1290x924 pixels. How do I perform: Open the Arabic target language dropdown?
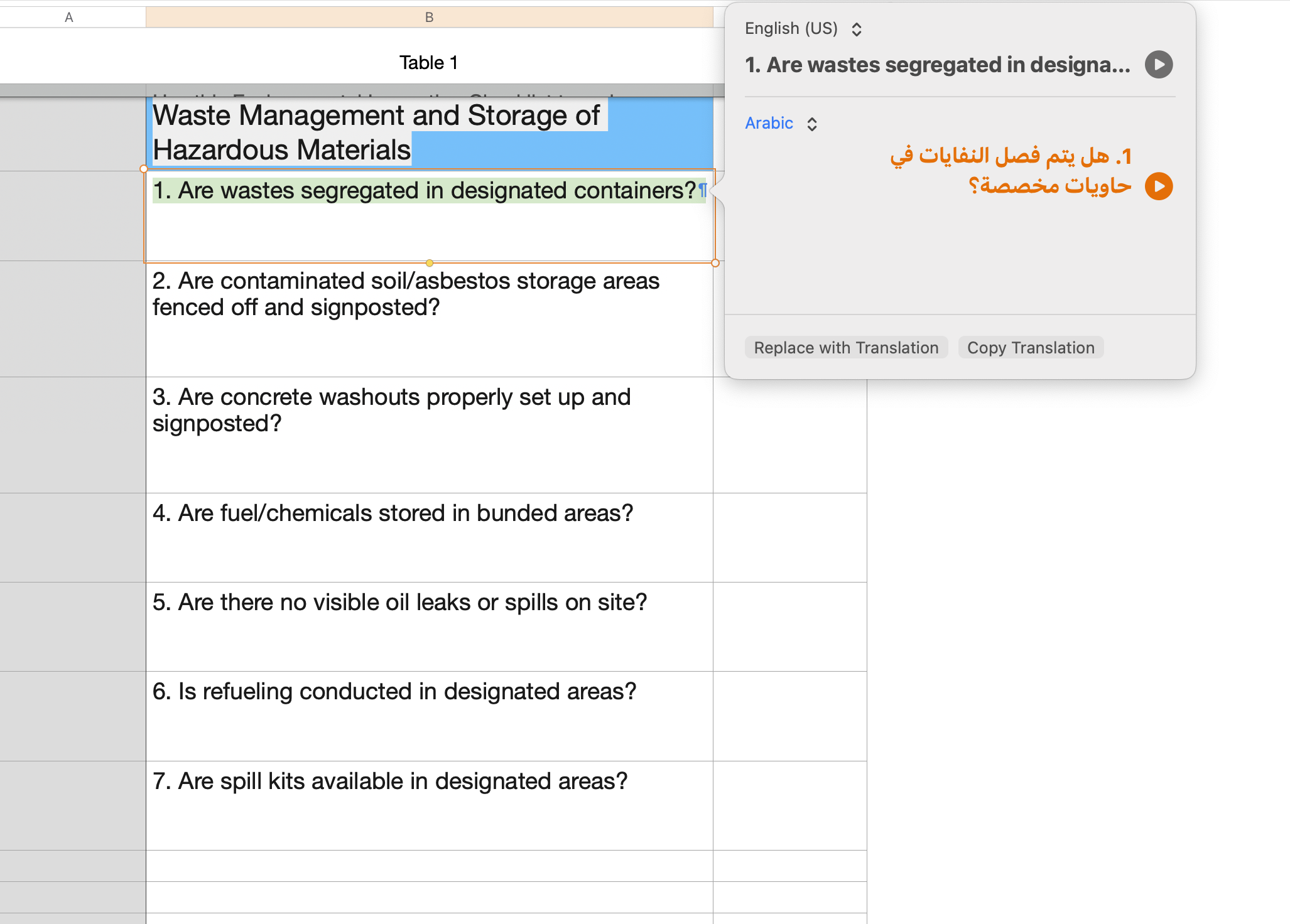(781, 124)
